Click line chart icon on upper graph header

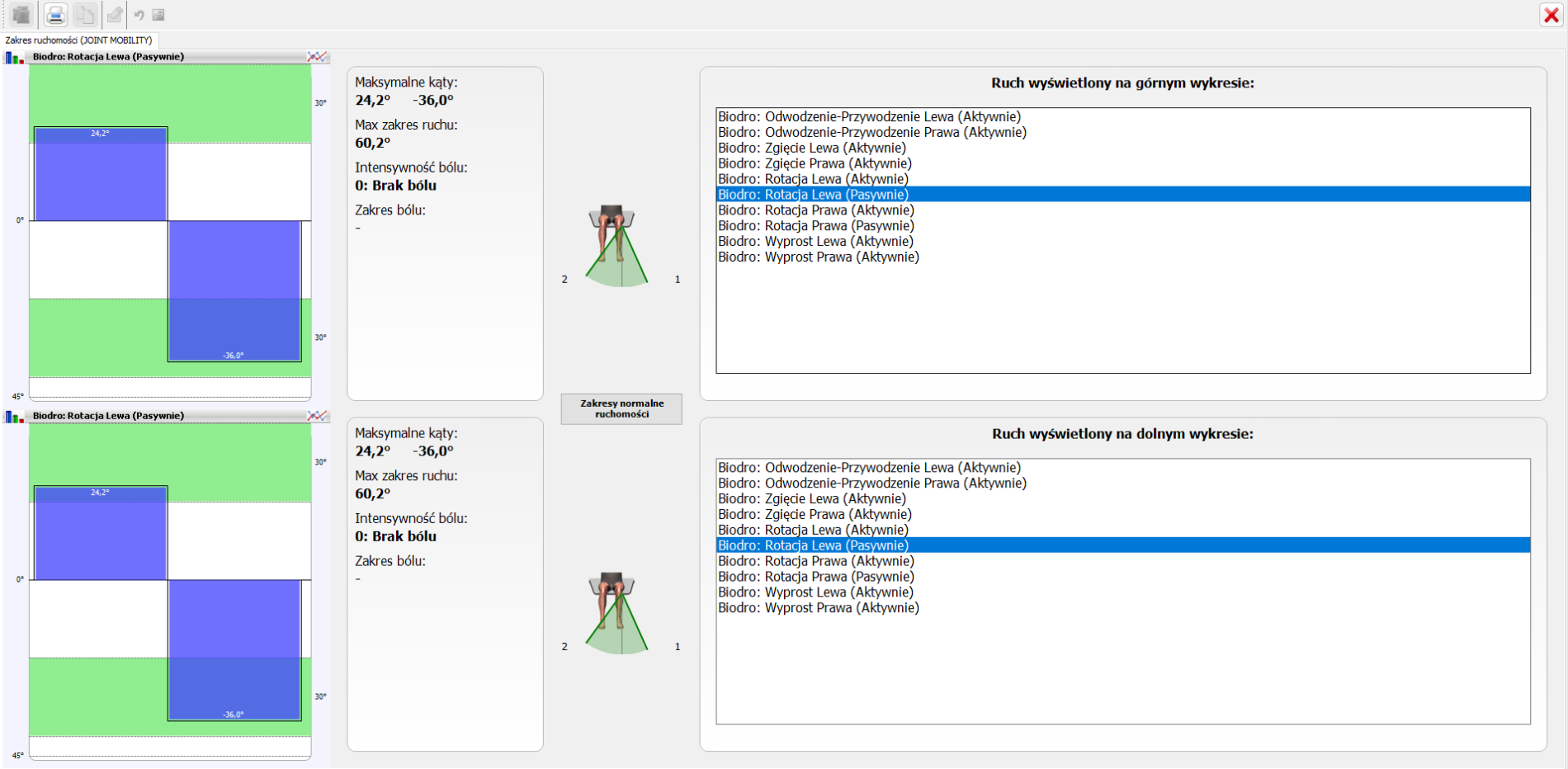[x=318, y=57]
